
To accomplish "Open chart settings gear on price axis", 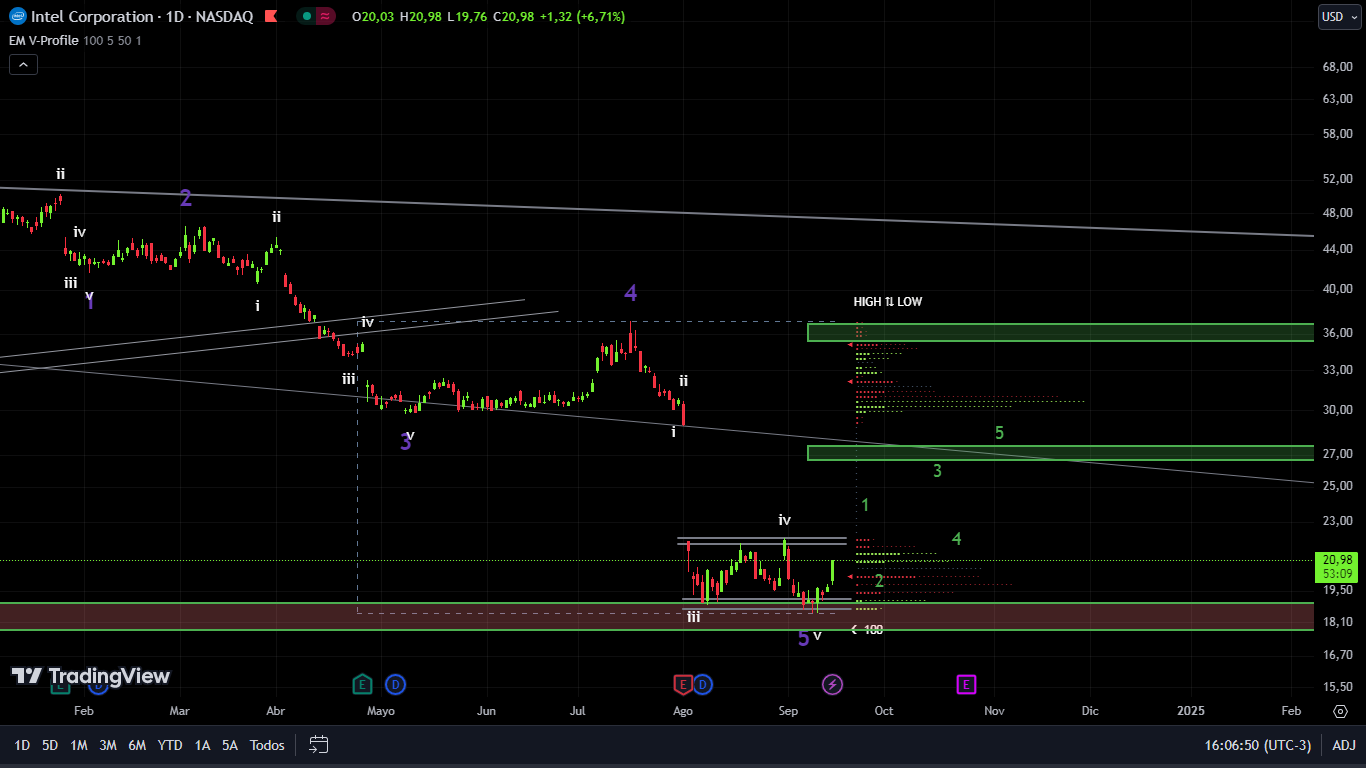I will 1340,711.
